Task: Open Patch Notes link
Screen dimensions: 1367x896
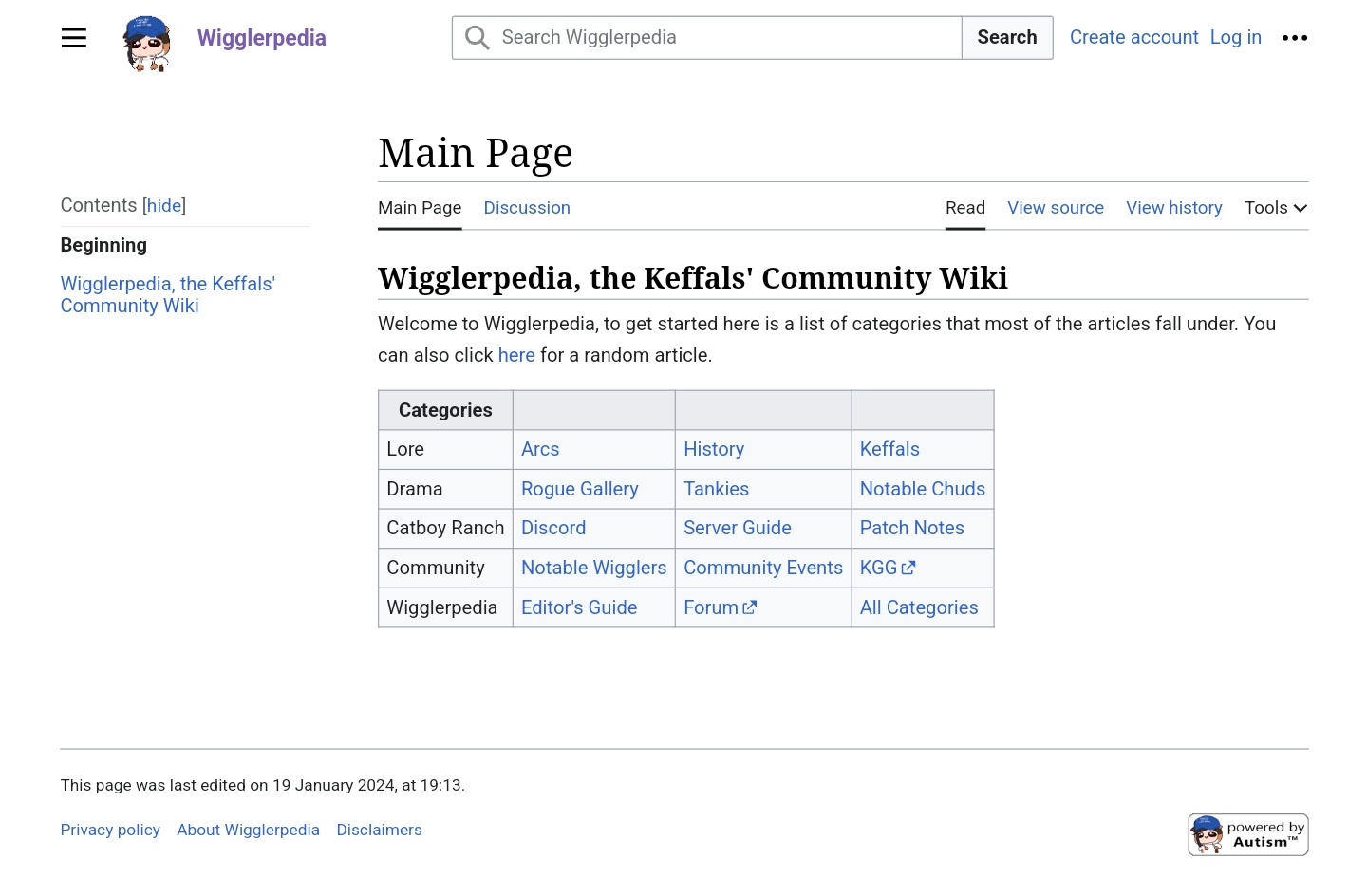Action: click(912, 528)
